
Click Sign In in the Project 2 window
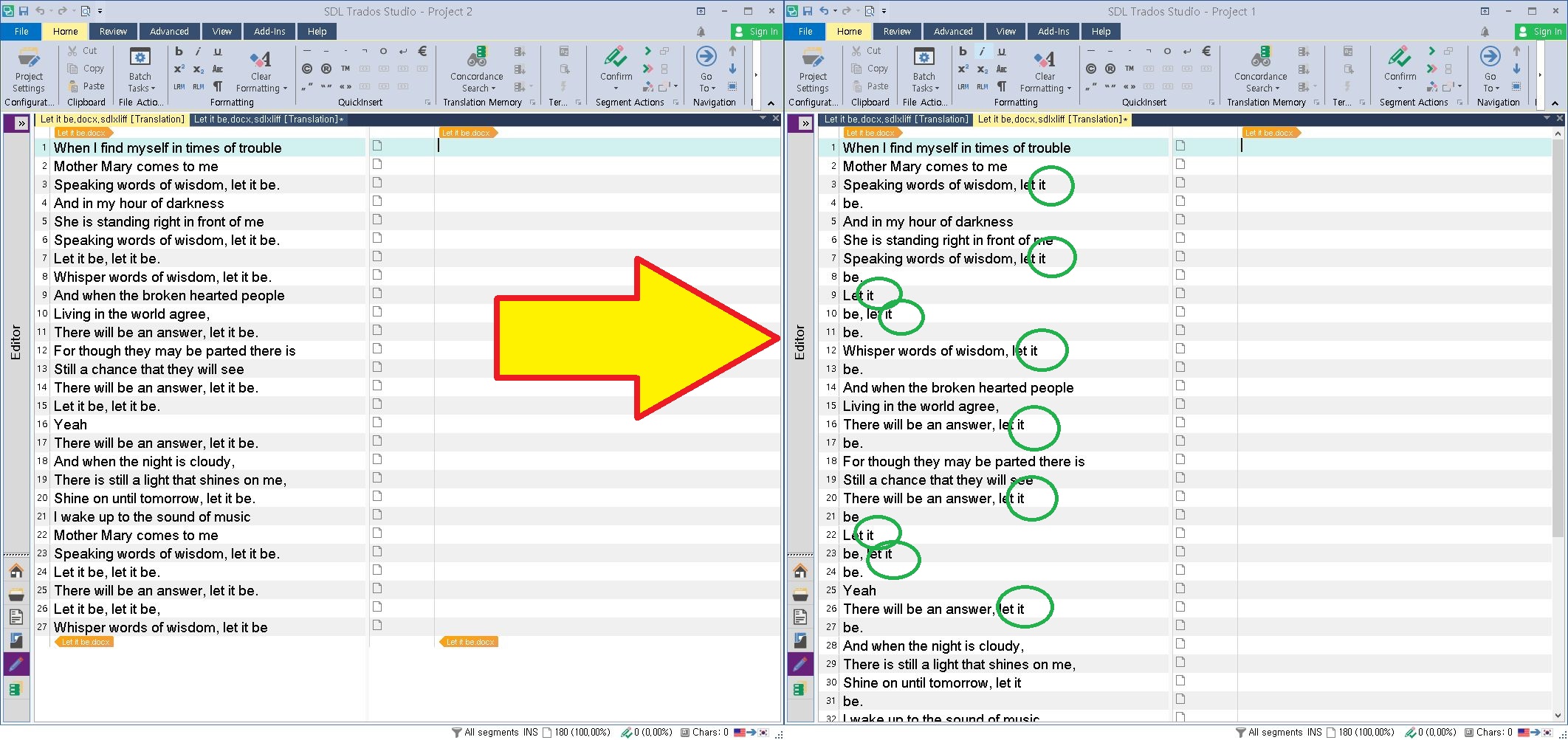click(756, 32)
